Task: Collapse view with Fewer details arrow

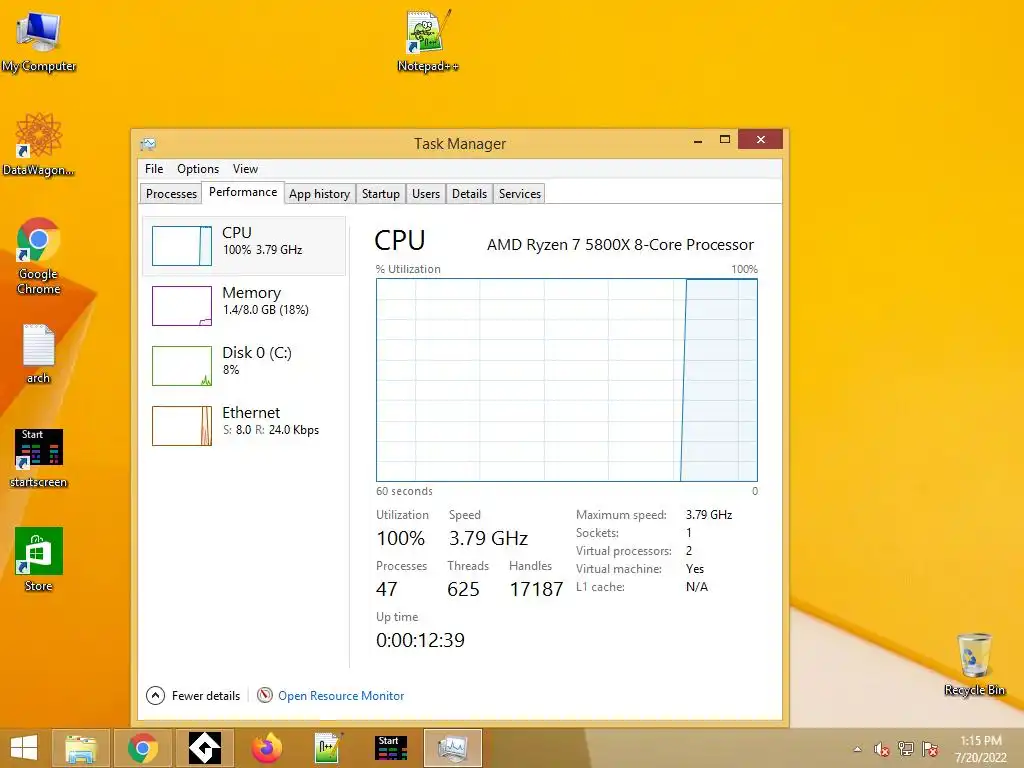Action: (x=155, y=696)
